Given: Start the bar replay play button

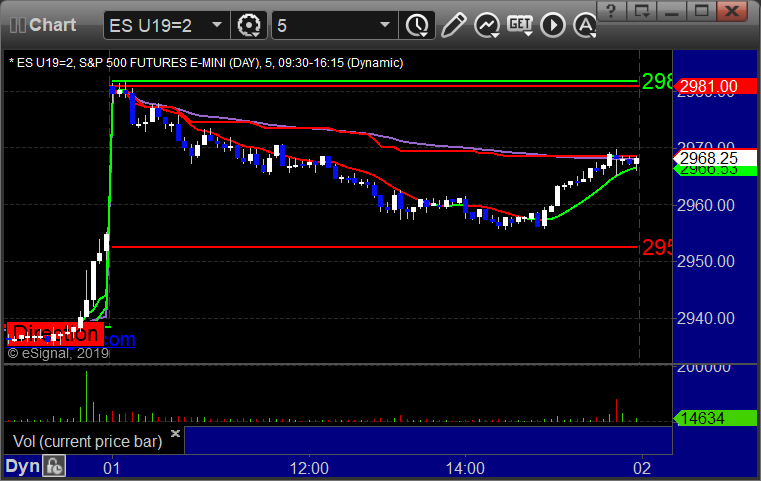Looking at the screenshot, I should pos(553,25).
